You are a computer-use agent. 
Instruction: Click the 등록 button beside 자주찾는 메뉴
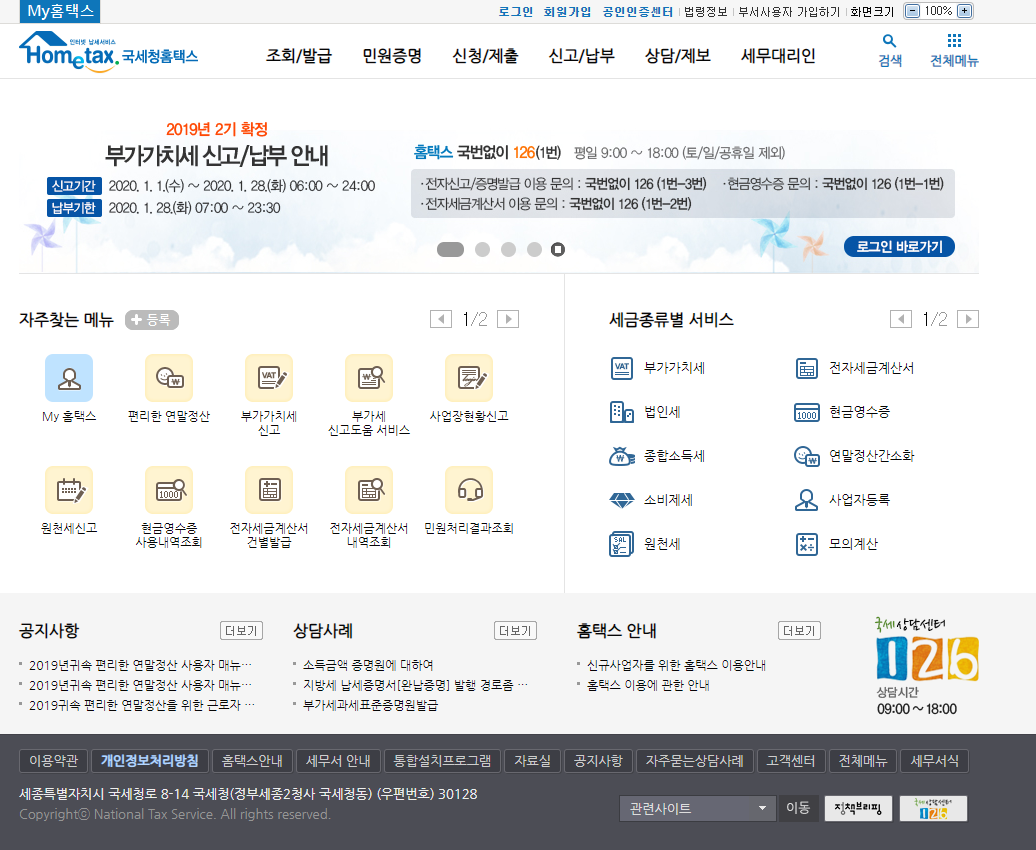(x=152, y=320)
